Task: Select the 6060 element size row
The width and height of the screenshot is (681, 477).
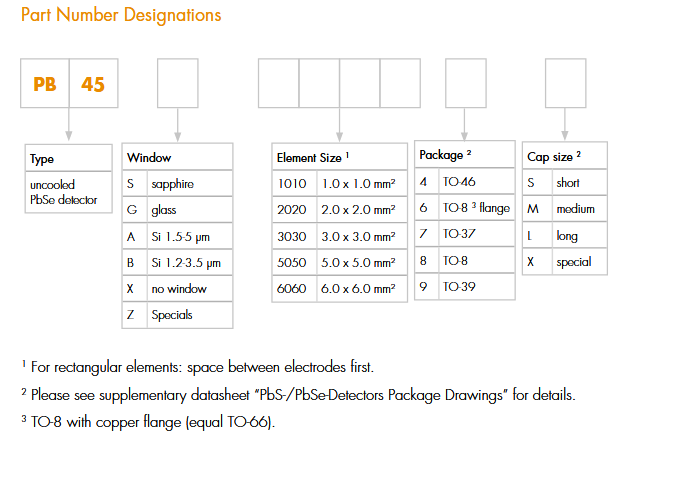Action: 340,288
